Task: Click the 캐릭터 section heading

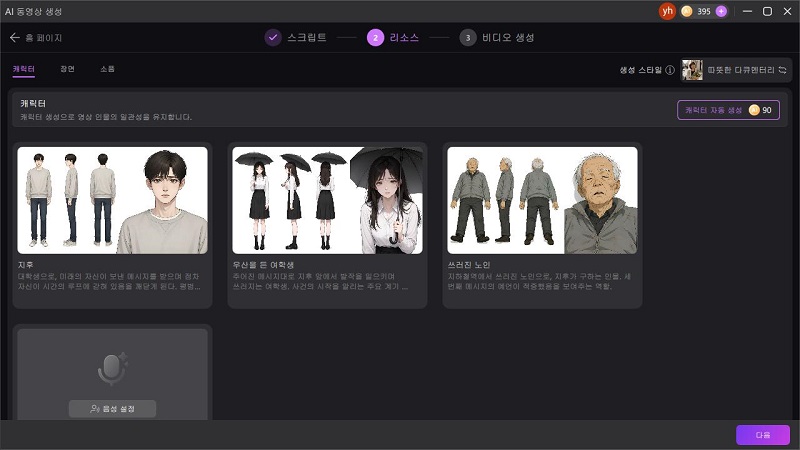Action: point(33,103)
